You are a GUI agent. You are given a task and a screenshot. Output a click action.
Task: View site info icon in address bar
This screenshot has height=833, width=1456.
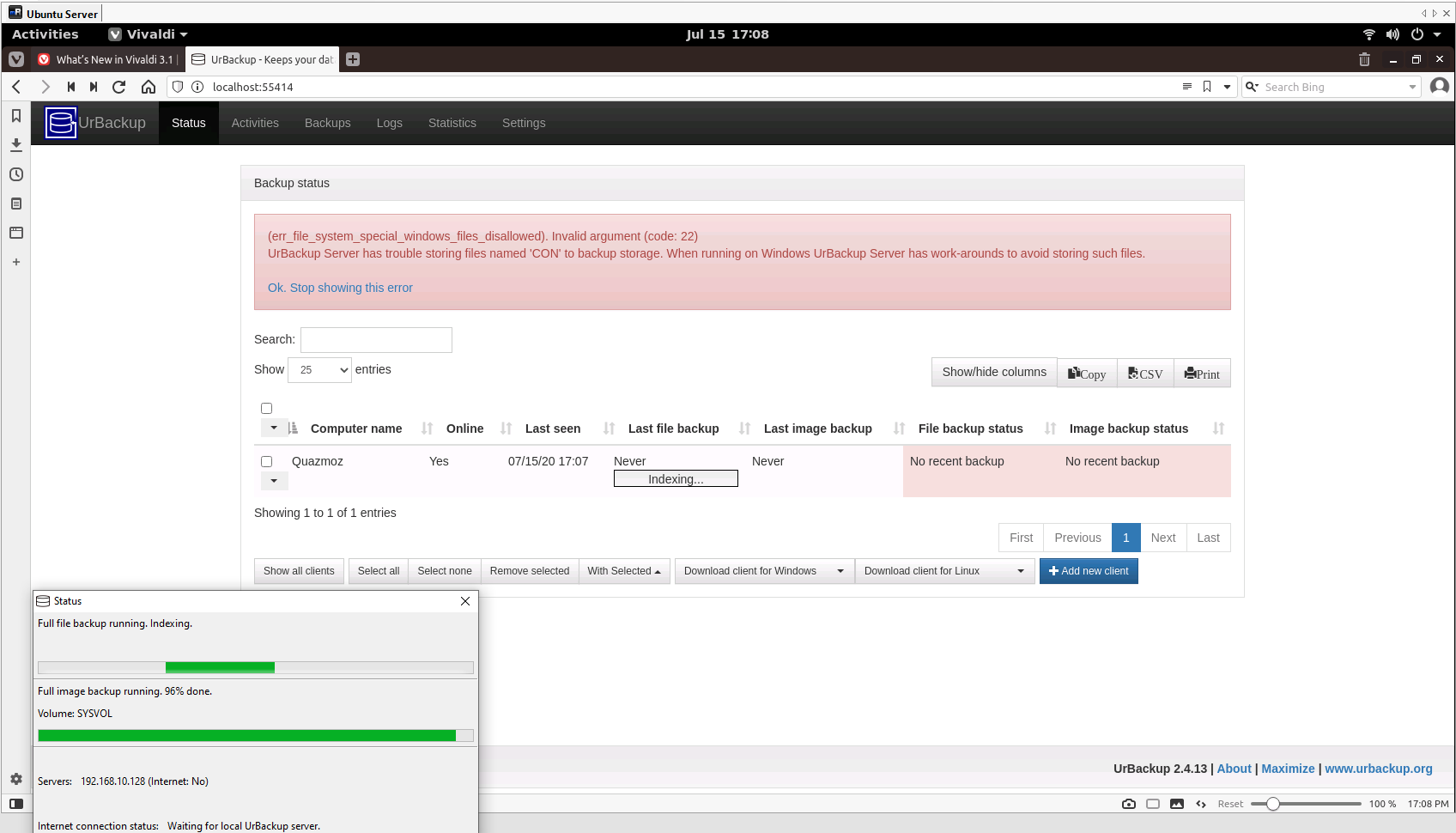197,87
